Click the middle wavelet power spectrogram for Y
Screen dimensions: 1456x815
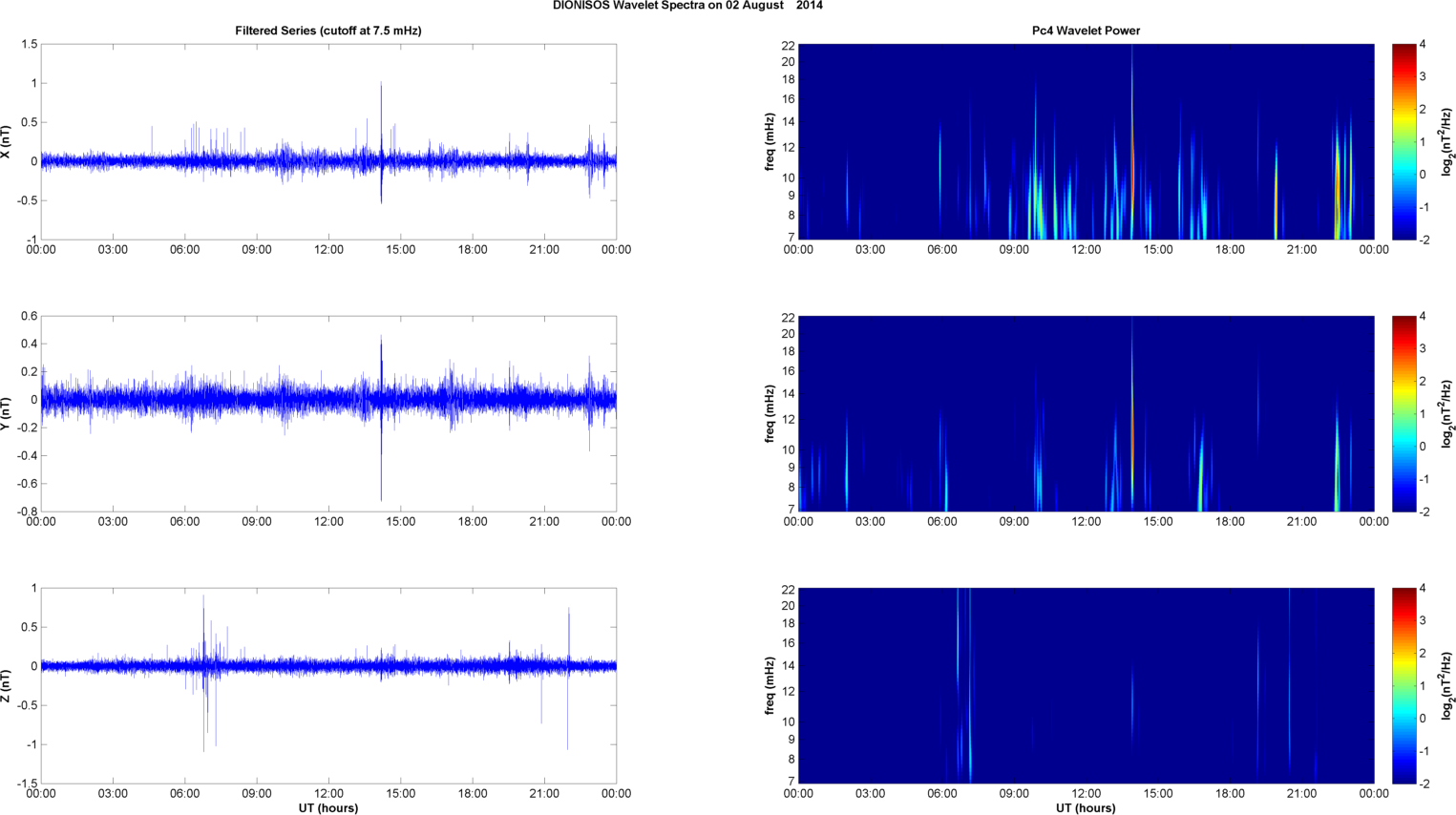(x=1086, y=413)
